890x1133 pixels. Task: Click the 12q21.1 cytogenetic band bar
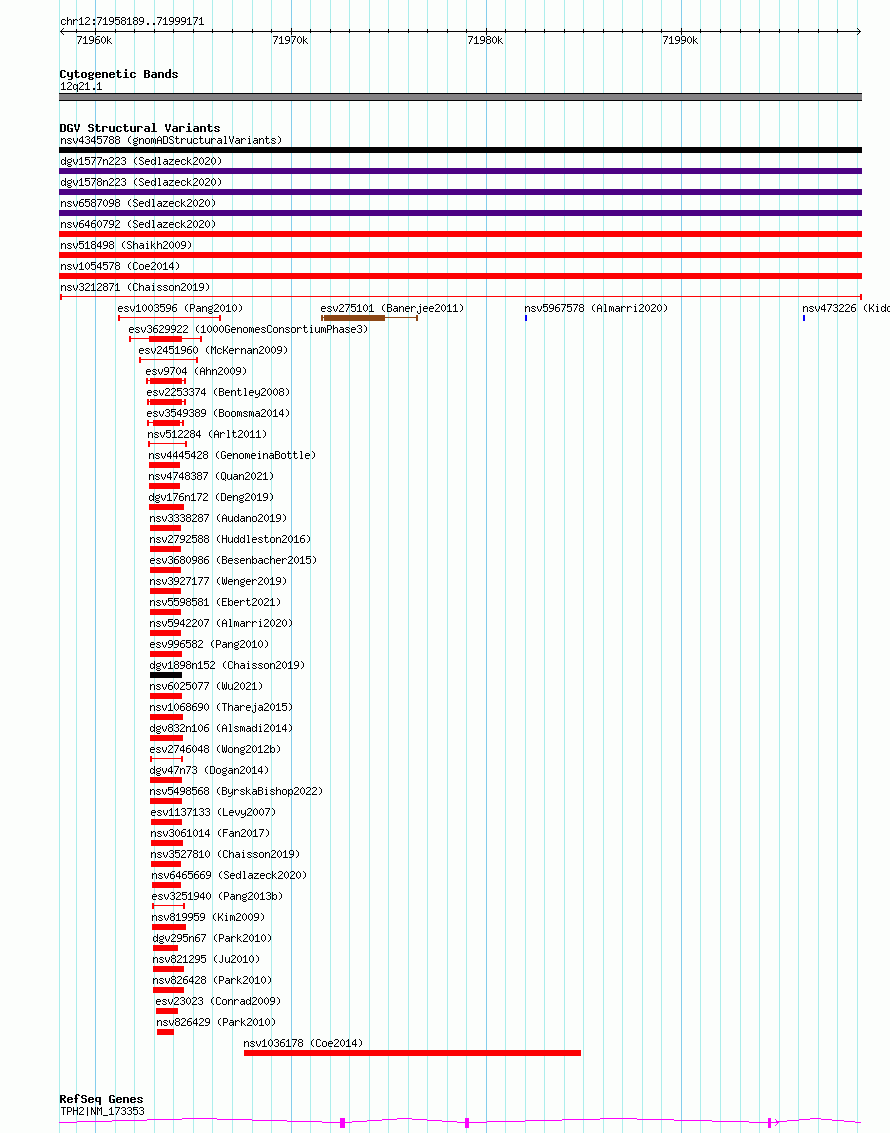(460, 97)
